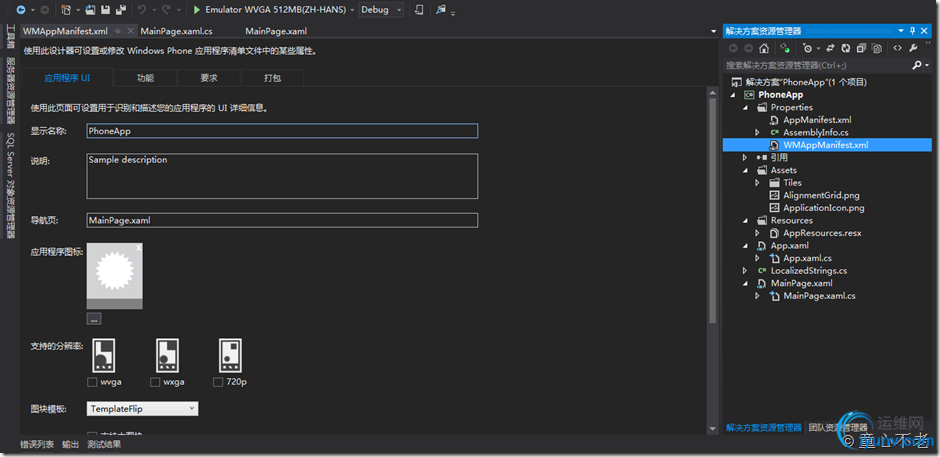Viewport: 940px width, 457px height.
Task: Click the Save All toolbar icon
Action: coord(120,10)
